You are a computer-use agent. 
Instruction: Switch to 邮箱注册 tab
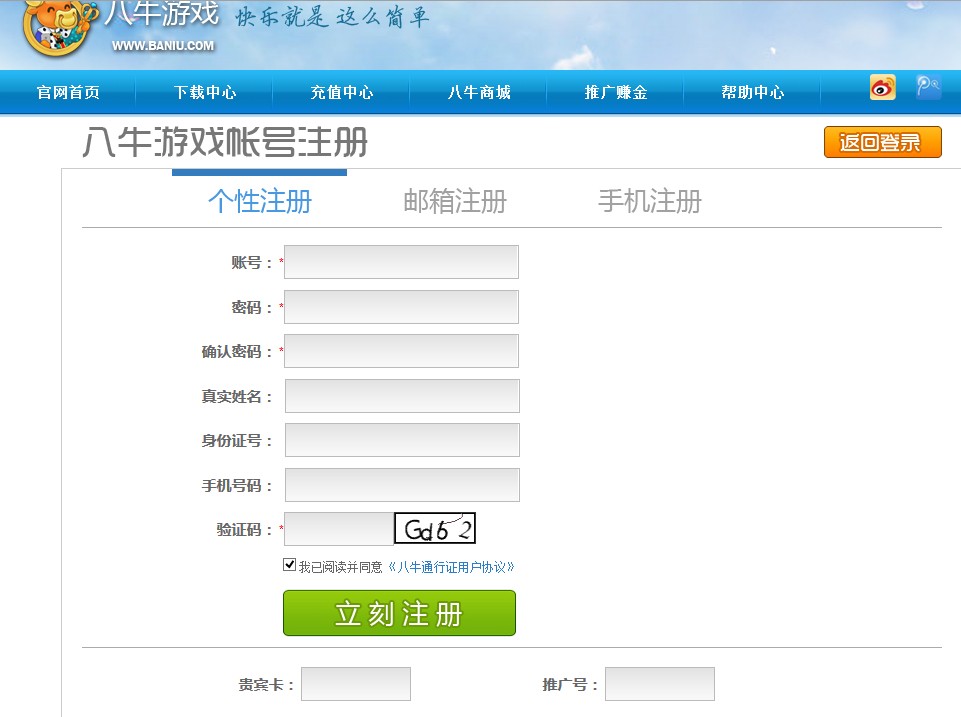point(455,201)
